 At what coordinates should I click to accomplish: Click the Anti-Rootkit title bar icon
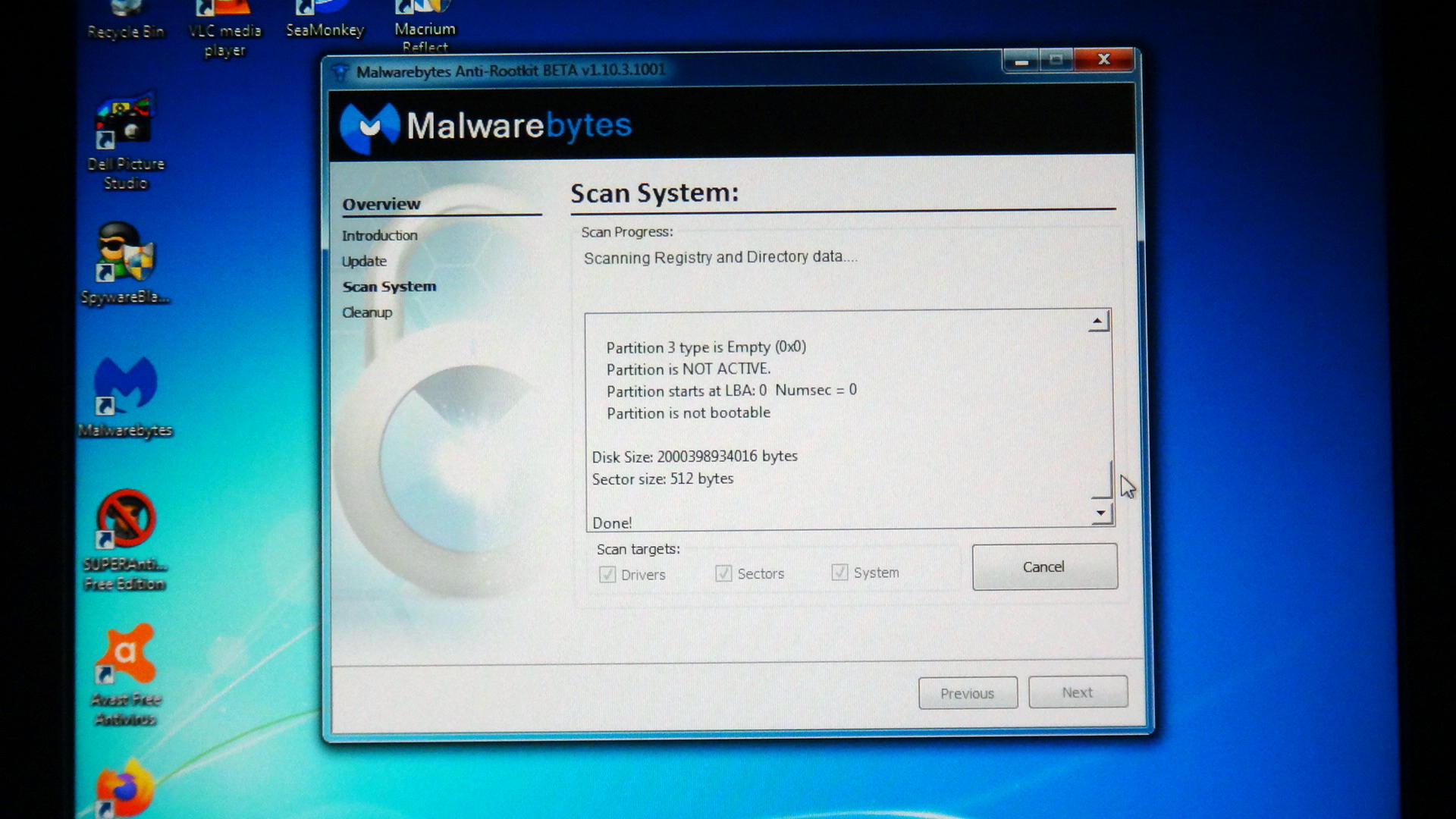[340, 73]
